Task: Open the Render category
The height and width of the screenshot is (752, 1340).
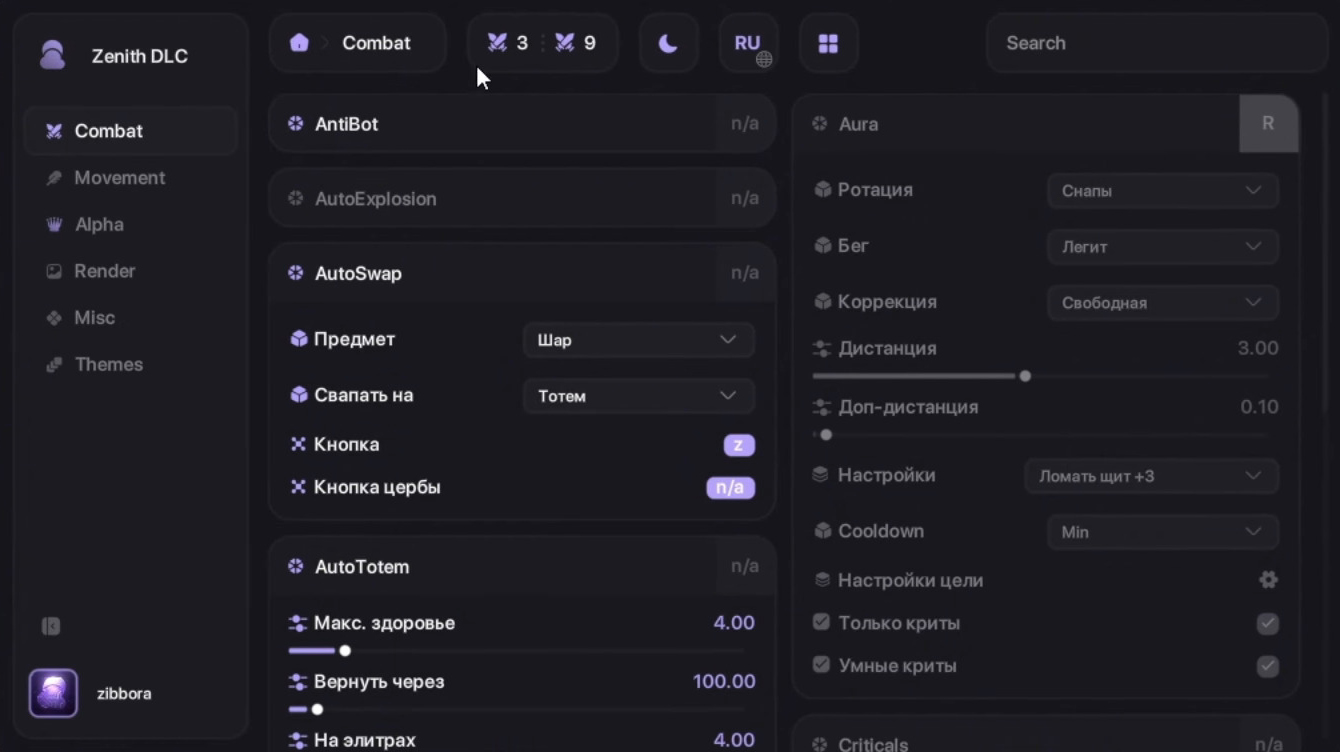Action: (x=104, y=271)
